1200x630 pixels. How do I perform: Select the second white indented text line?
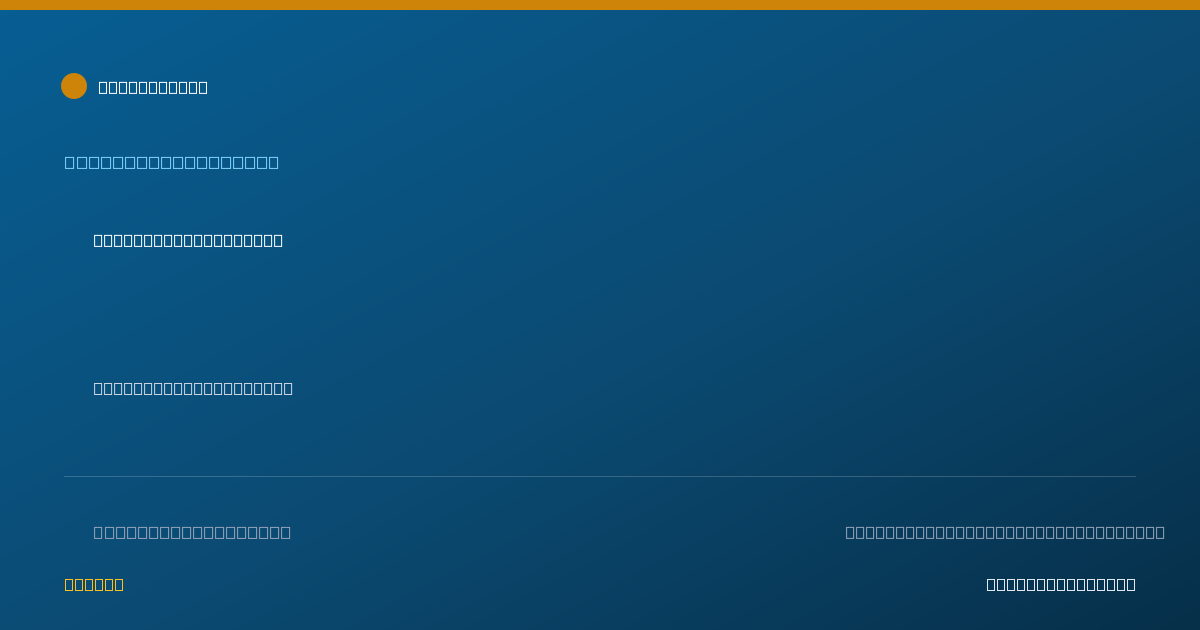193,388
